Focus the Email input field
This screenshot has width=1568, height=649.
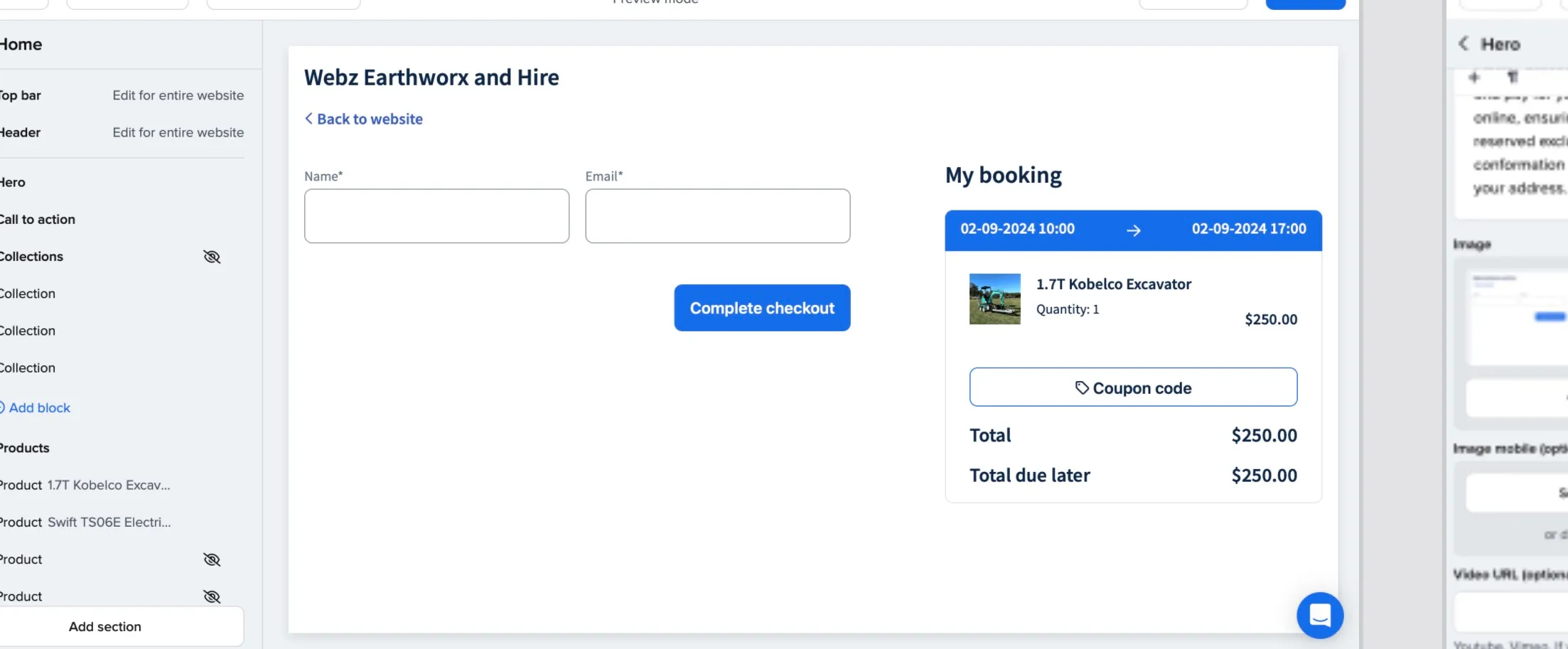point(717,216)
